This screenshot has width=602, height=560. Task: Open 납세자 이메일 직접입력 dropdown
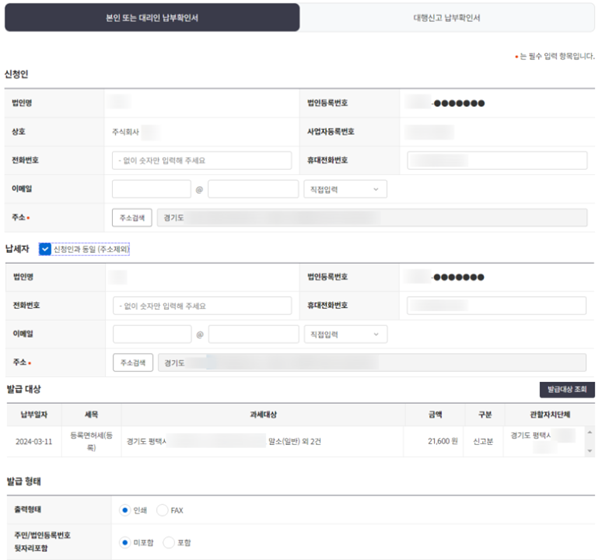(344, 334)
